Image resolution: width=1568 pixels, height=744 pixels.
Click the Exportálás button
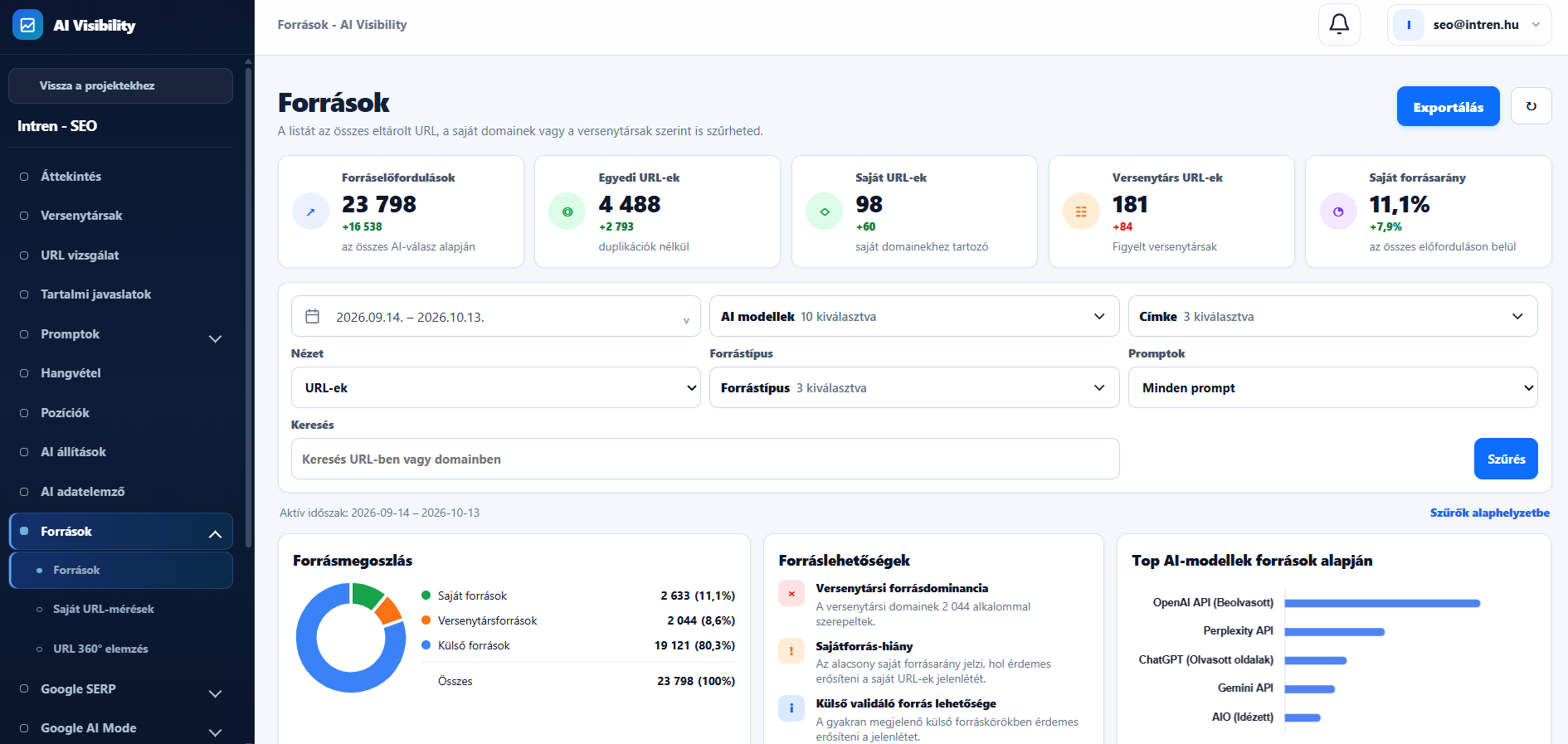pos(1448,106)
